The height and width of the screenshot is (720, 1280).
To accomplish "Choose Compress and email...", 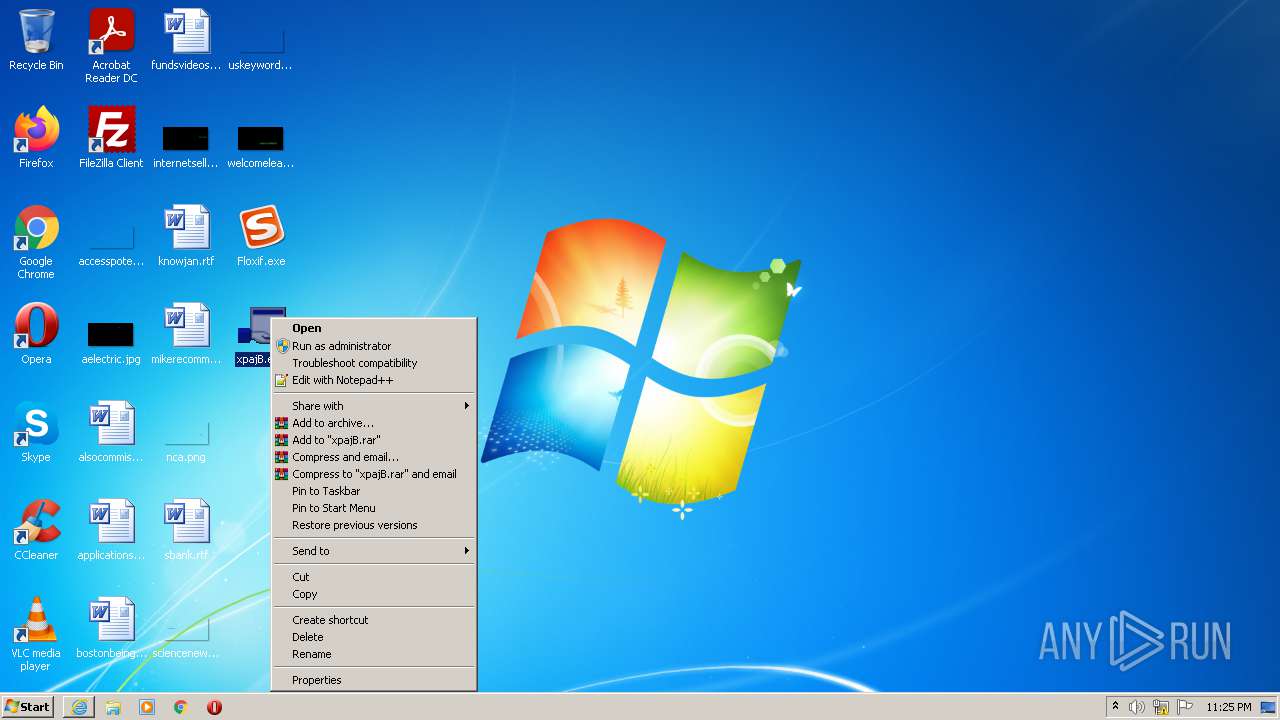I will tap(374, 457).
